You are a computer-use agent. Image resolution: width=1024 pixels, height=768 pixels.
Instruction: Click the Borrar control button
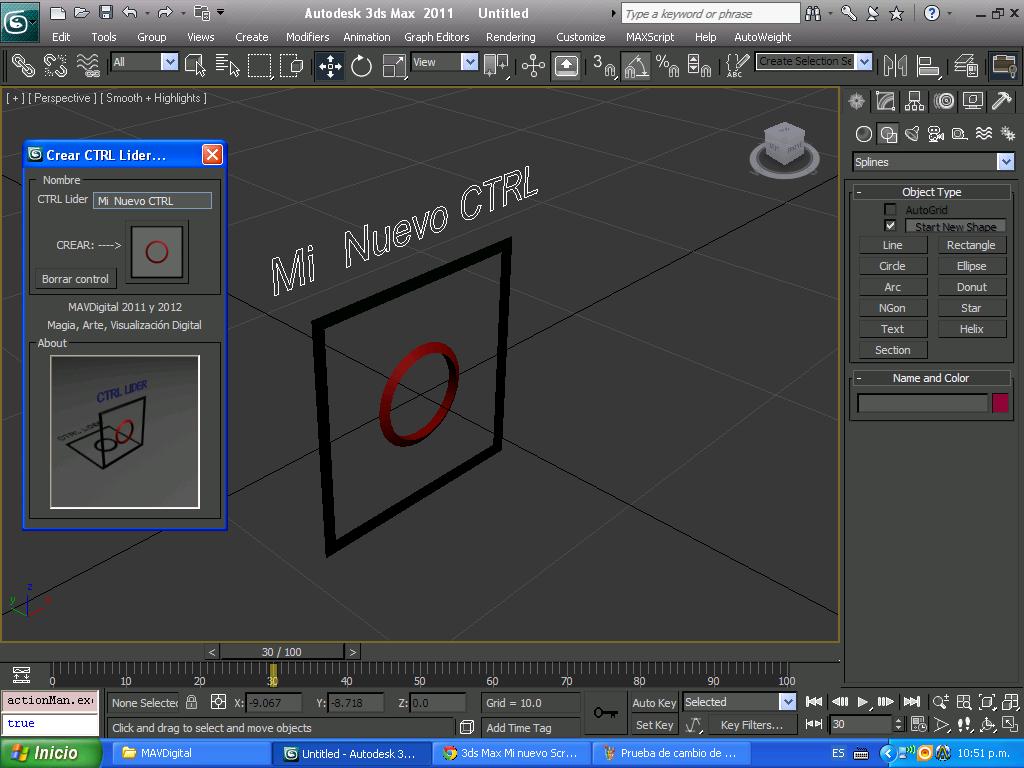tap(75, 279)
